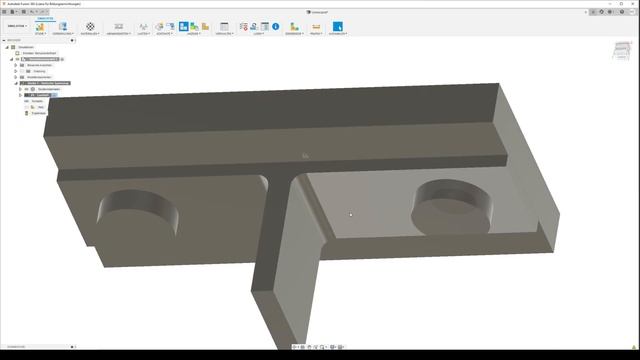Click the Vereinfachen (simplify) toolbar icon

(x=63, y=27)
